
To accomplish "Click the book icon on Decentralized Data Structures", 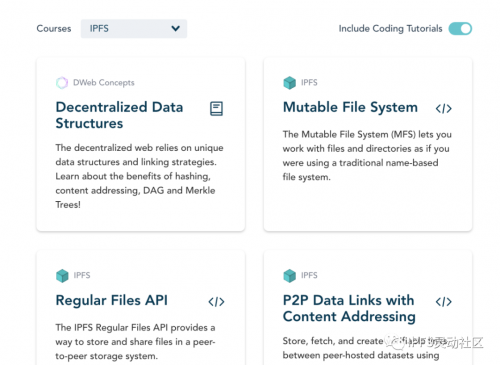I will click(216, 109).
